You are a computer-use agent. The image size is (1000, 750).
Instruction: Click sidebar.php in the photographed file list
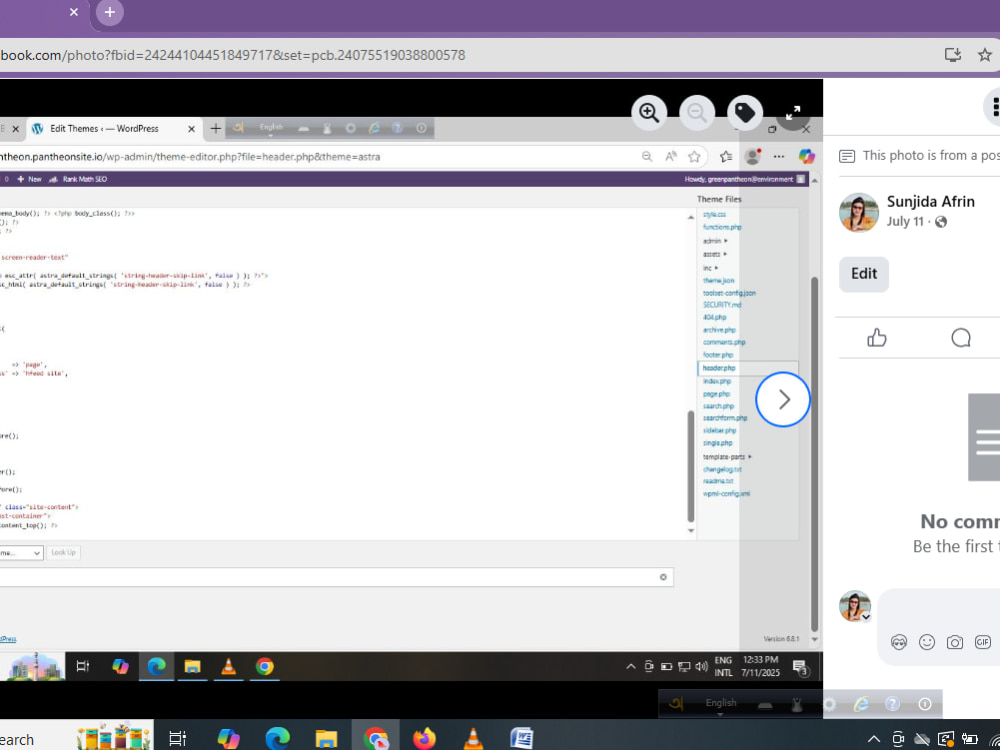pos(719,431)
